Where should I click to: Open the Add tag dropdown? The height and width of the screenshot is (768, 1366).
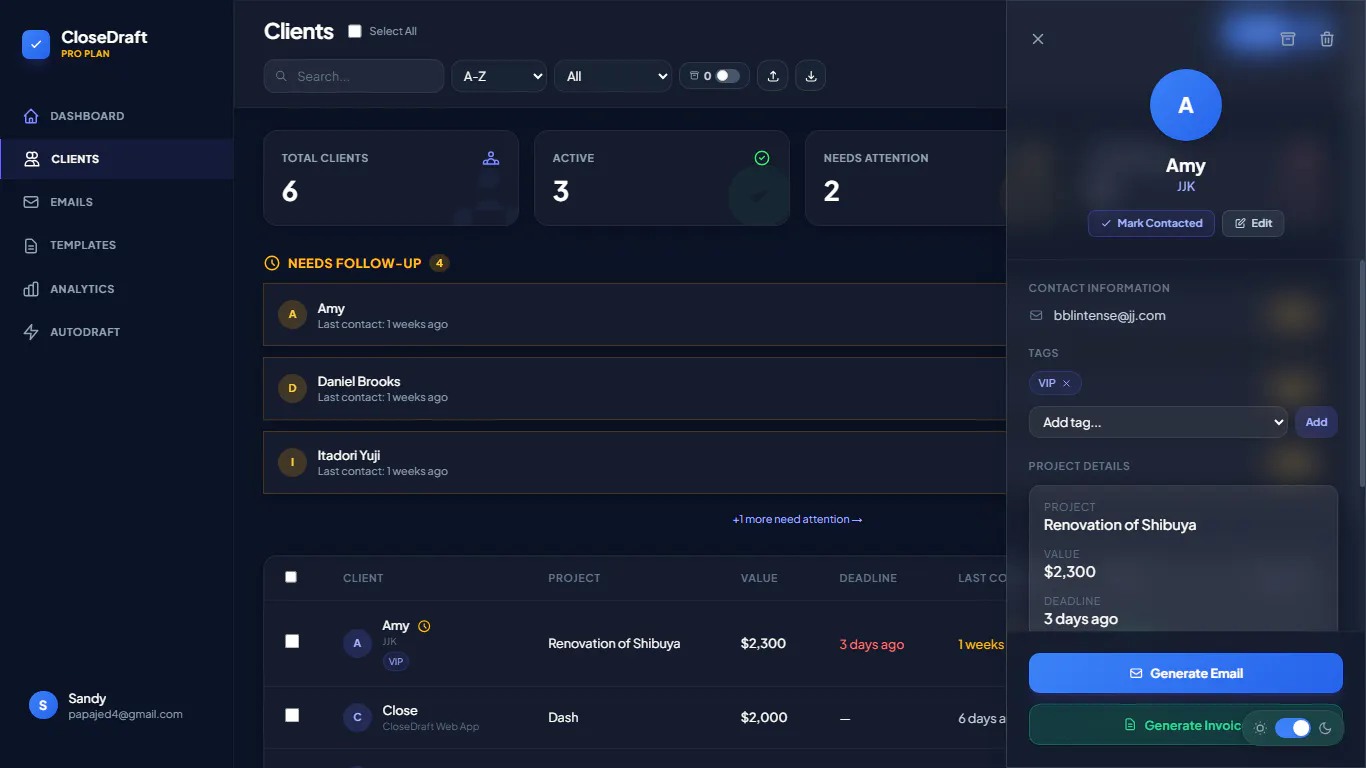pyautogui.click(x=1158, y=422)
